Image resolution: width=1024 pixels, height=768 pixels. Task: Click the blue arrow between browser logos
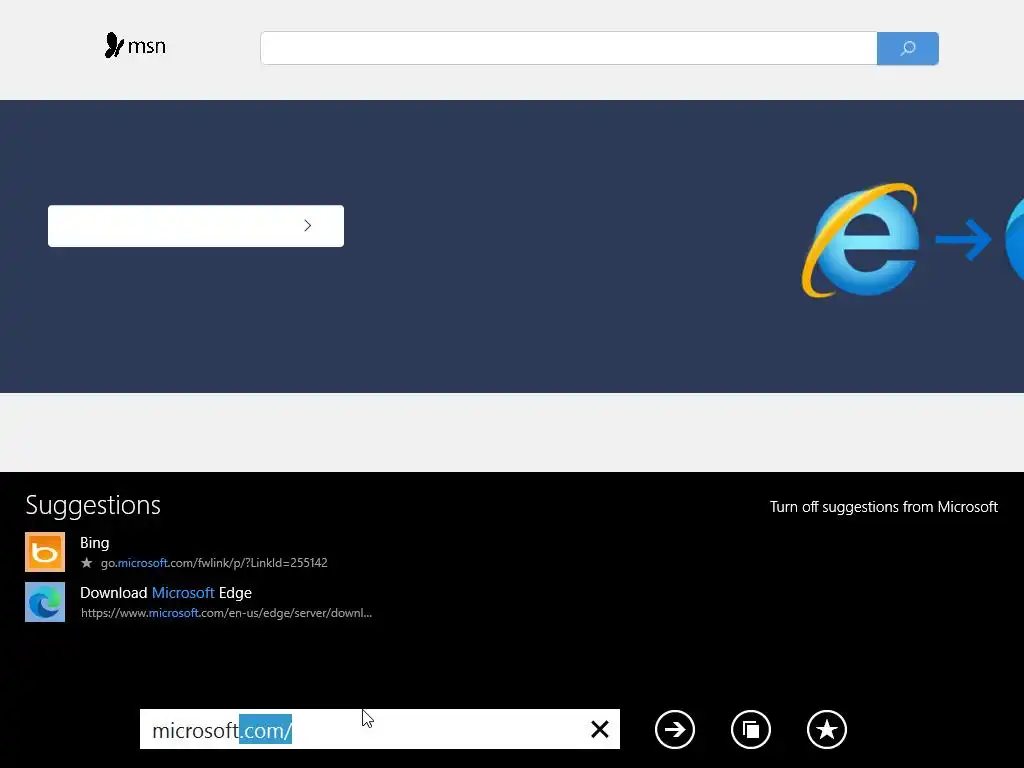point(963,240)
